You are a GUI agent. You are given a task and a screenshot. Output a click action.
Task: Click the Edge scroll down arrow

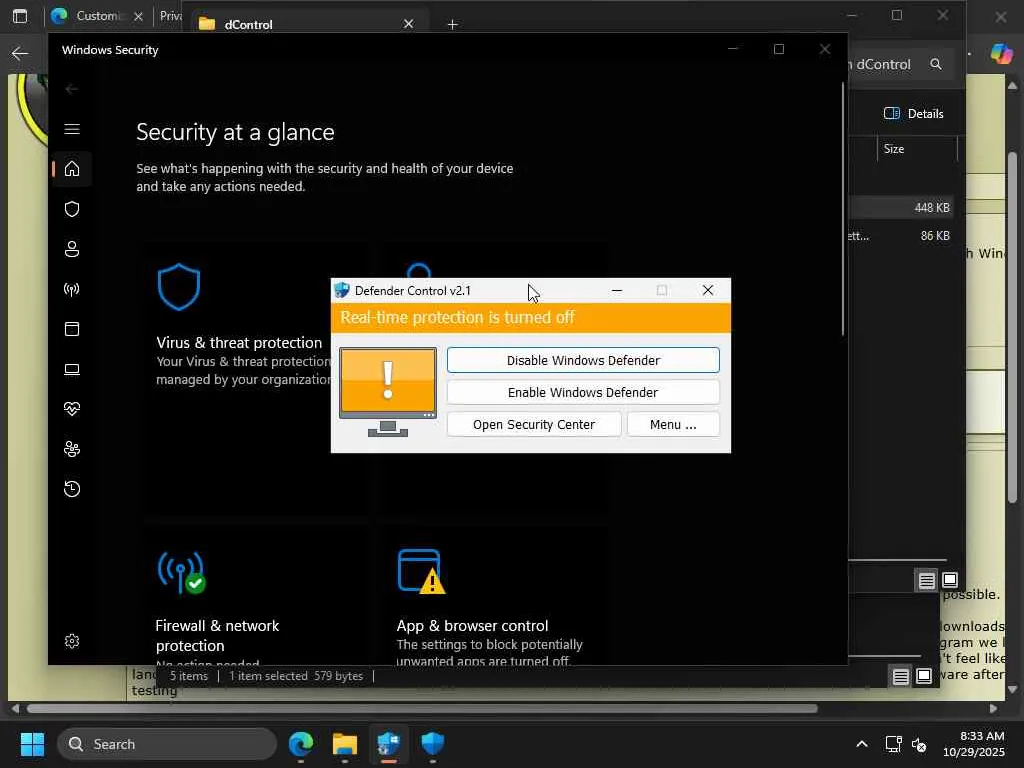[x=1012, y=690]
